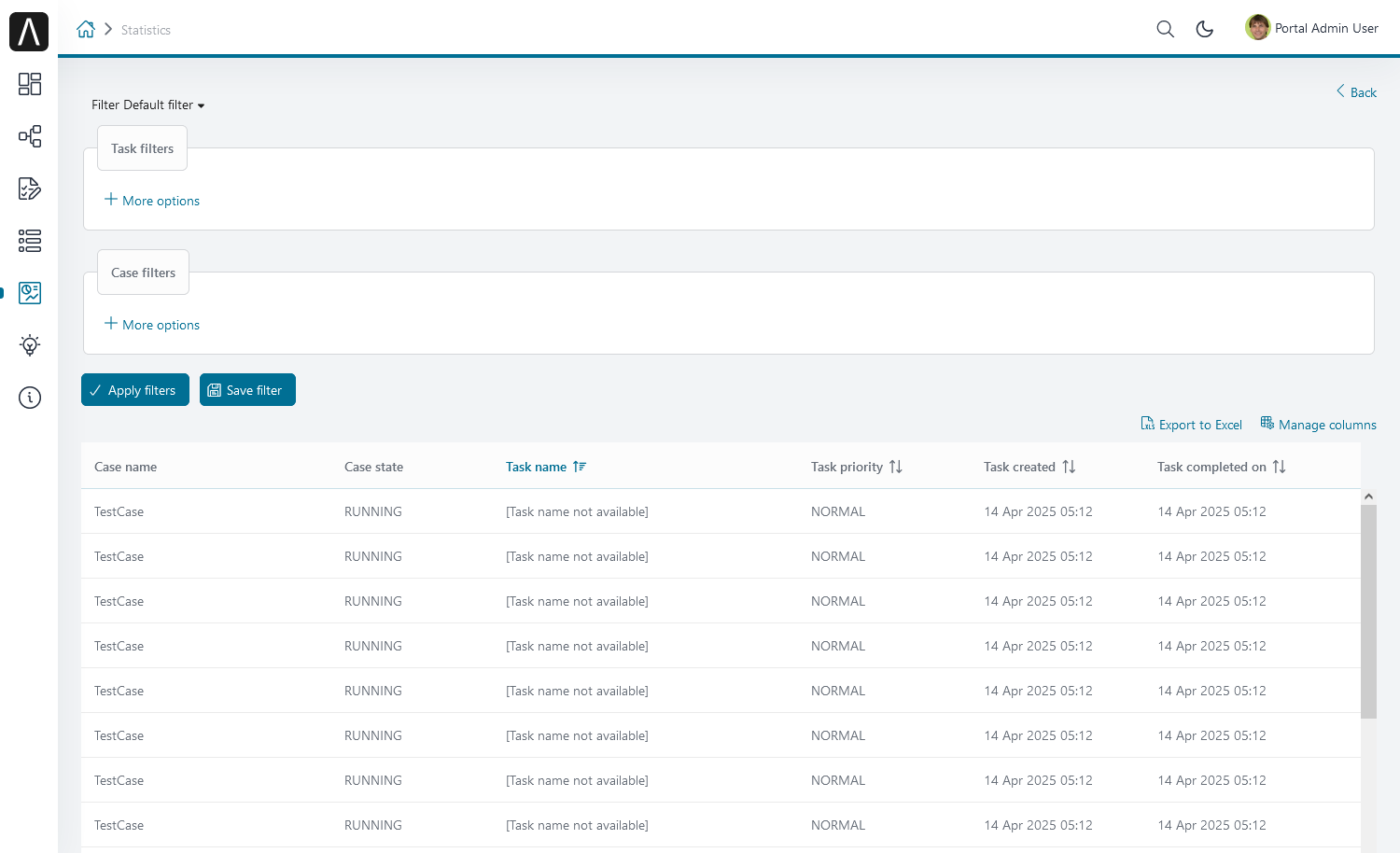Click the Apply filters button
Screen dimensions: 1400x853
click(135, 390)
